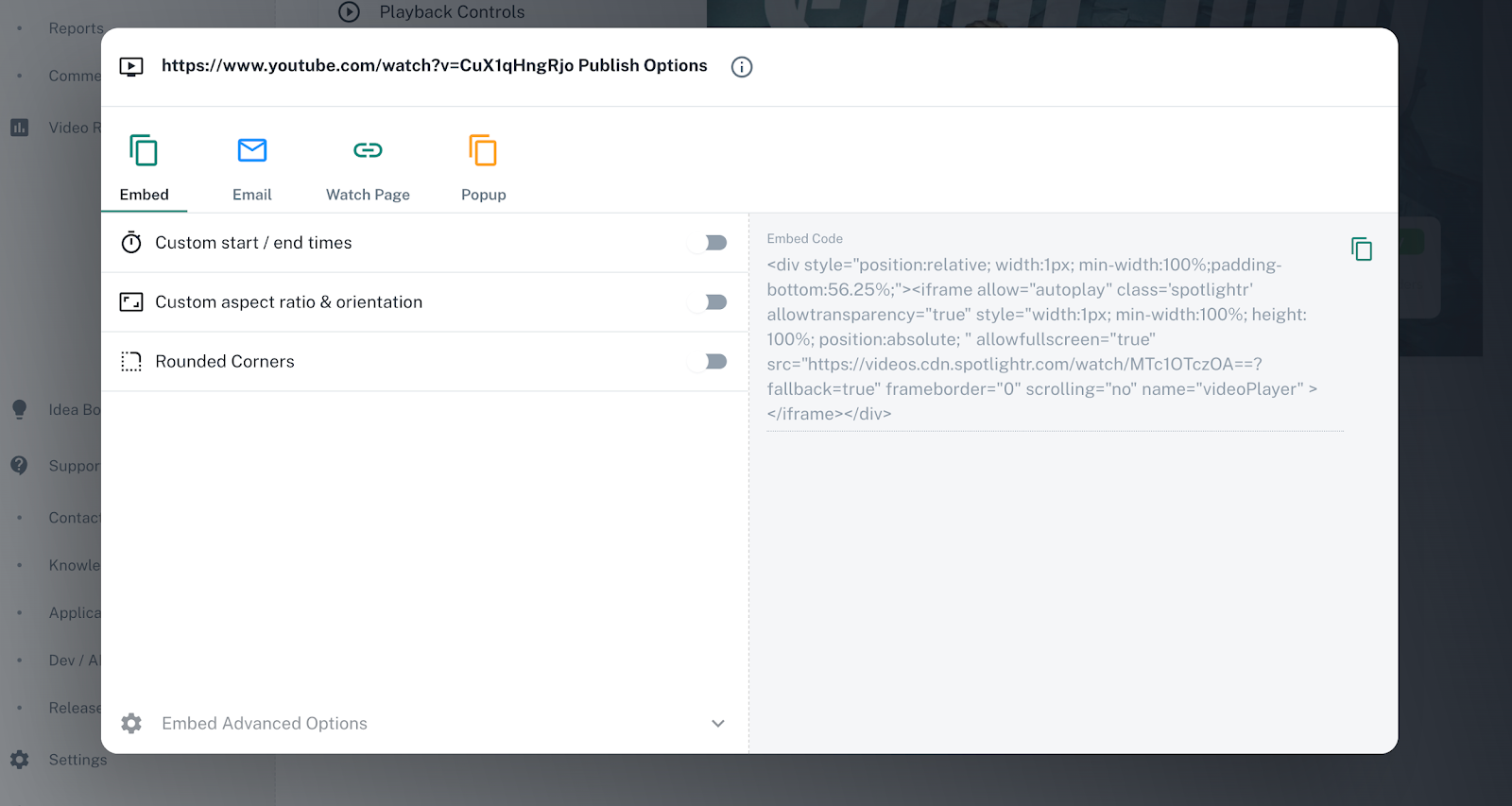Toggle Custom aspect ratio & orientation
1512x806 pixels.
tap(709, 302)
